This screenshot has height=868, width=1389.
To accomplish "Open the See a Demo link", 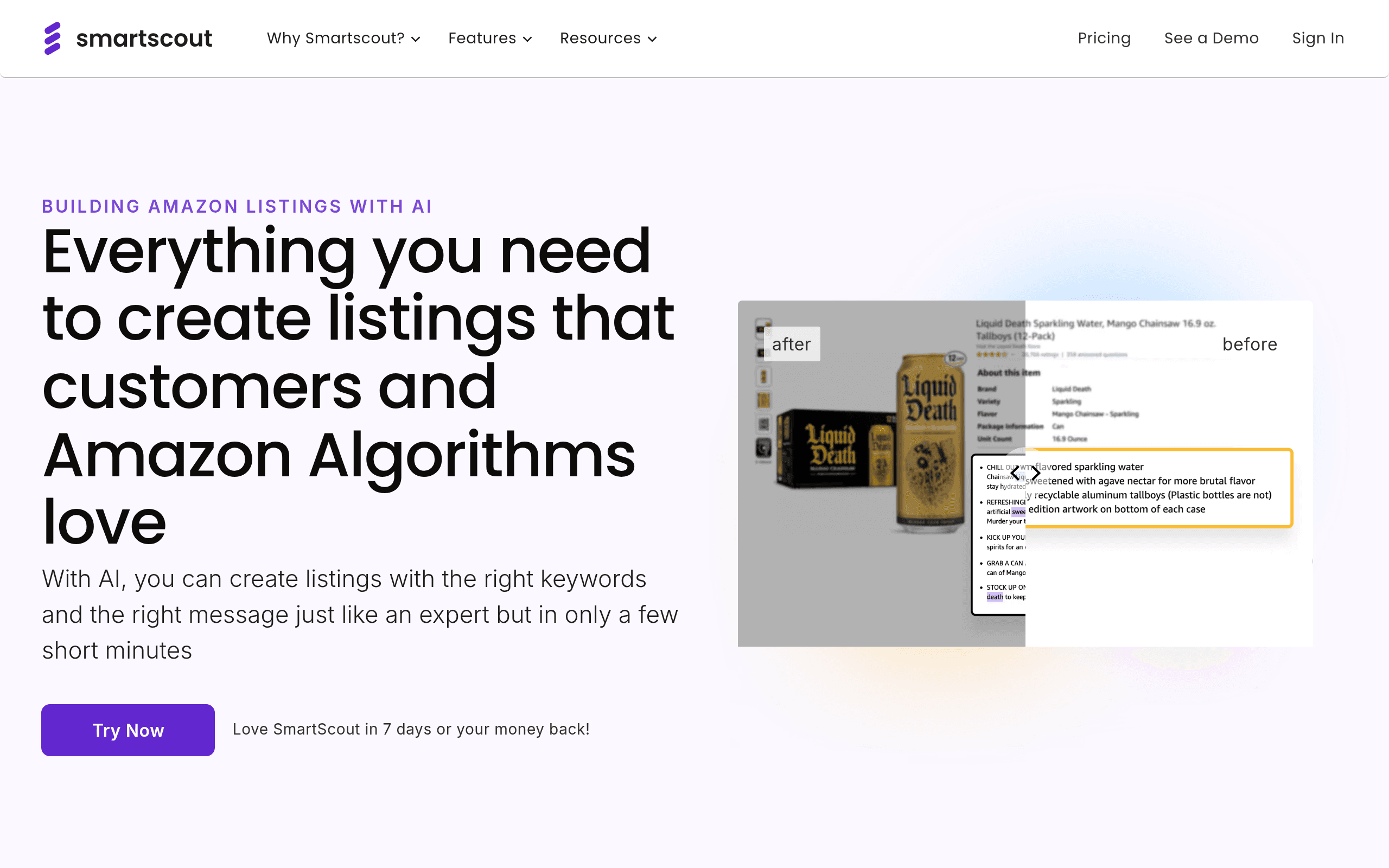I will pos(1211,39).
